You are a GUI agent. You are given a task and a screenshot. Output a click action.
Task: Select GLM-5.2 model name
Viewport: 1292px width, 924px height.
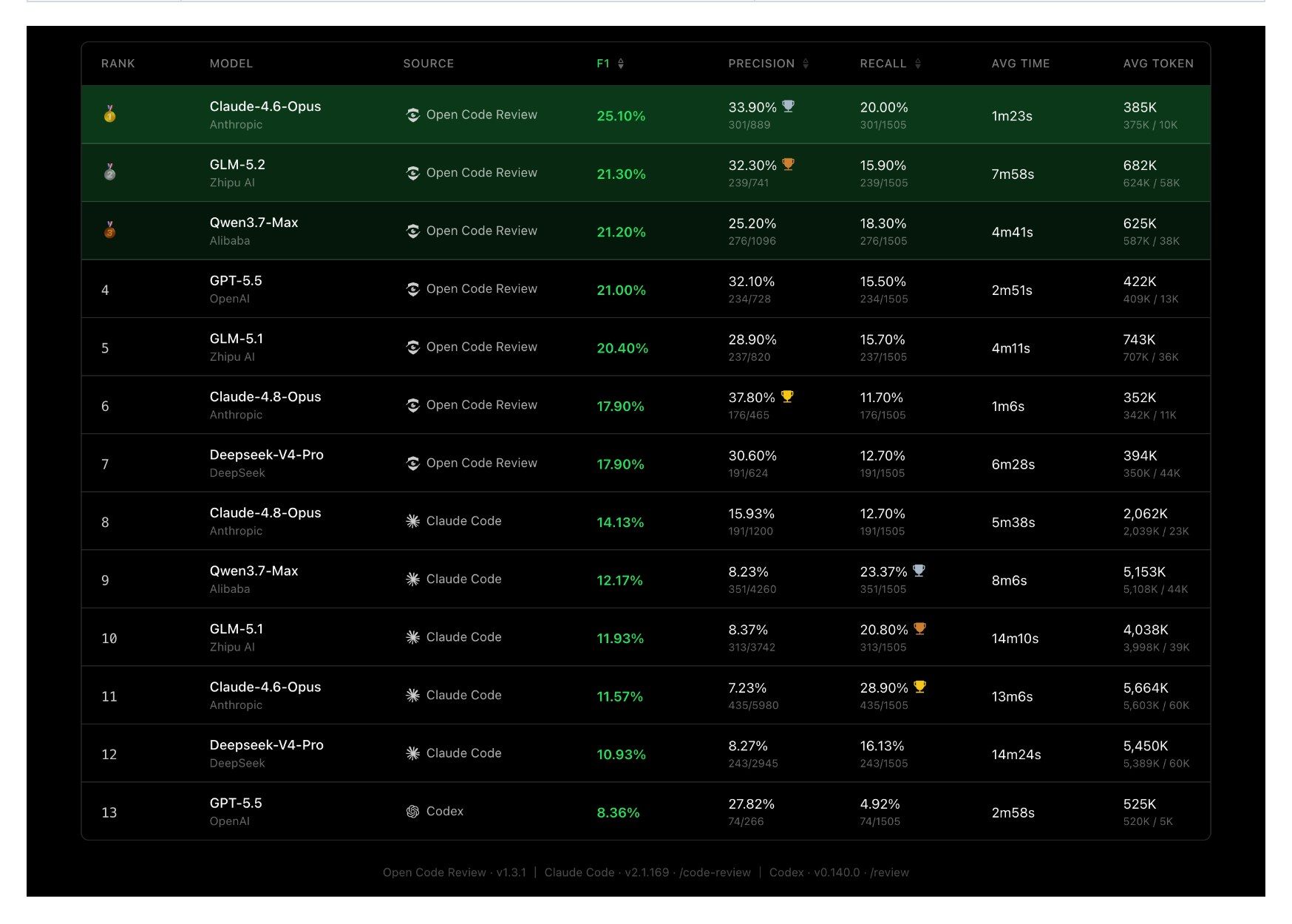237,165
